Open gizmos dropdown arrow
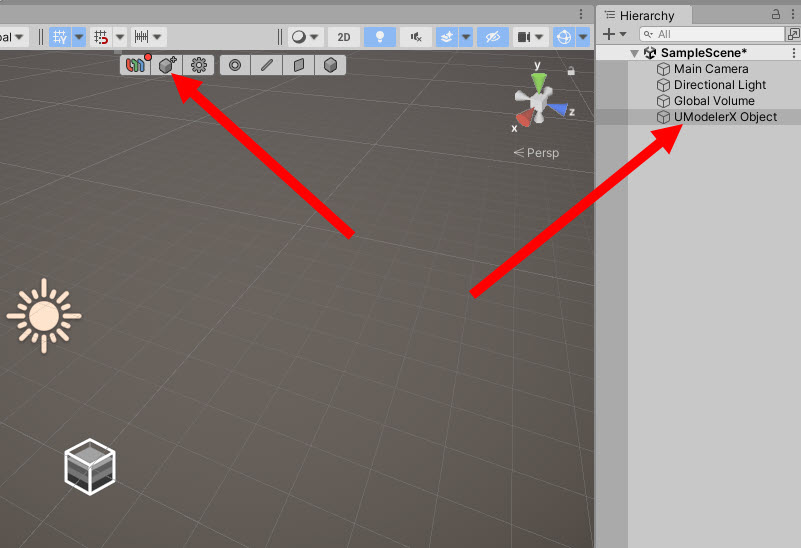 pos(583,37)
